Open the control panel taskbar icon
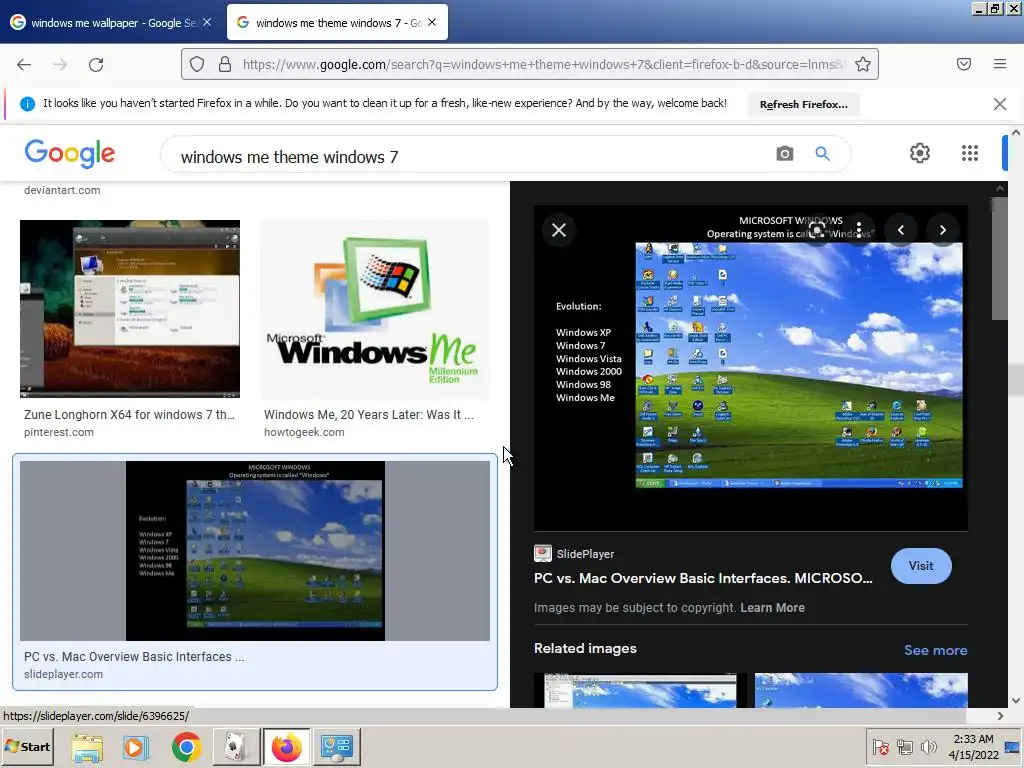1024x768 pixels. coord(337,747)
